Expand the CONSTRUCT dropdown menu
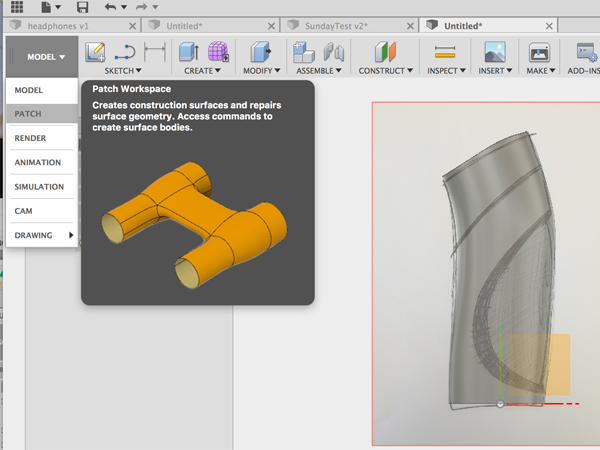Image resolution: width=600 pixels, height=450 pixels. [386, 71]
